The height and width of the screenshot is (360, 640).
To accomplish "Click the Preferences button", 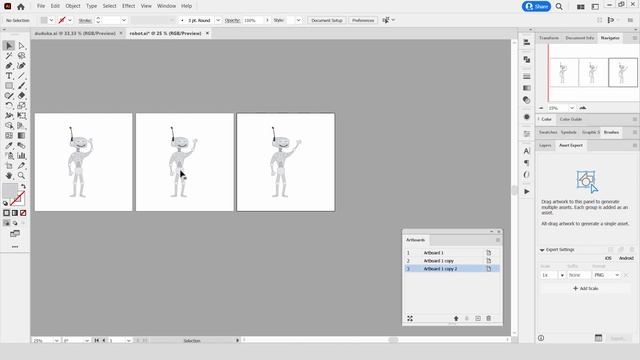I will 363,20.
